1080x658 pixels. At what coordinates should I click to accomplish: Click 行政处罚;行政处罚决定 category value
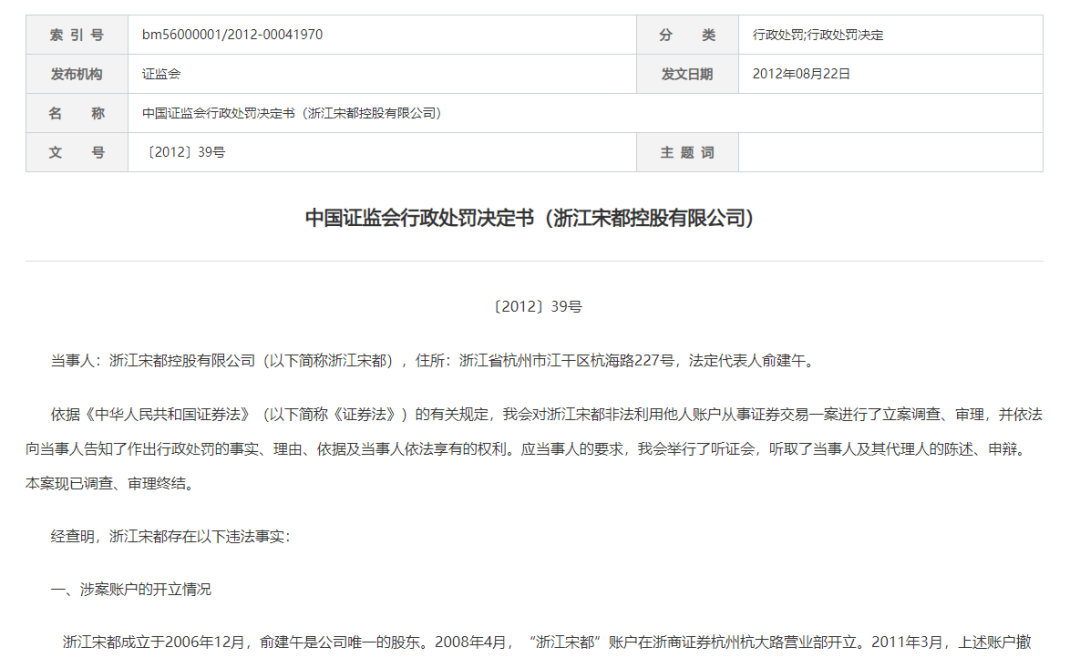[x=818, y=34]
